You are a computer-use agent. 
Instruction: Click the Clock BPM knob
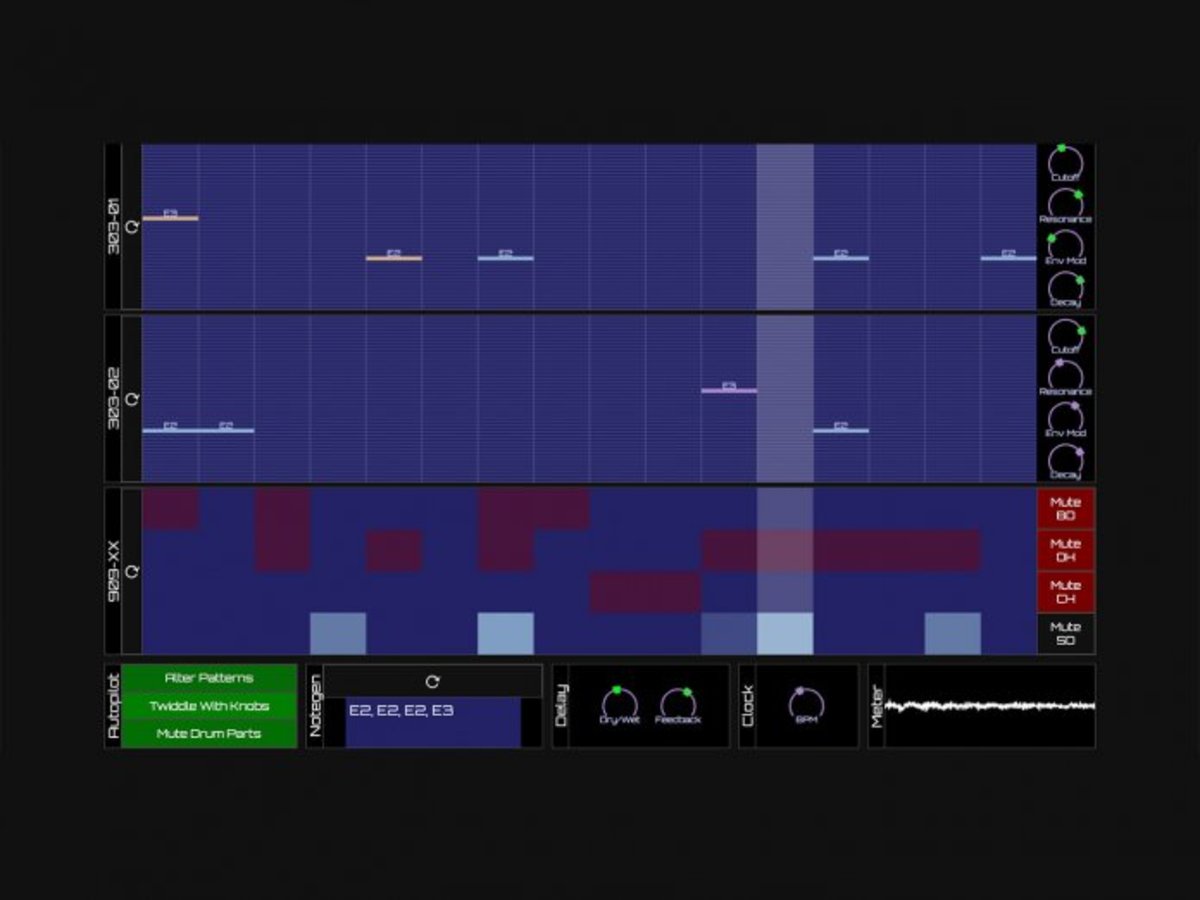point(806,704)
